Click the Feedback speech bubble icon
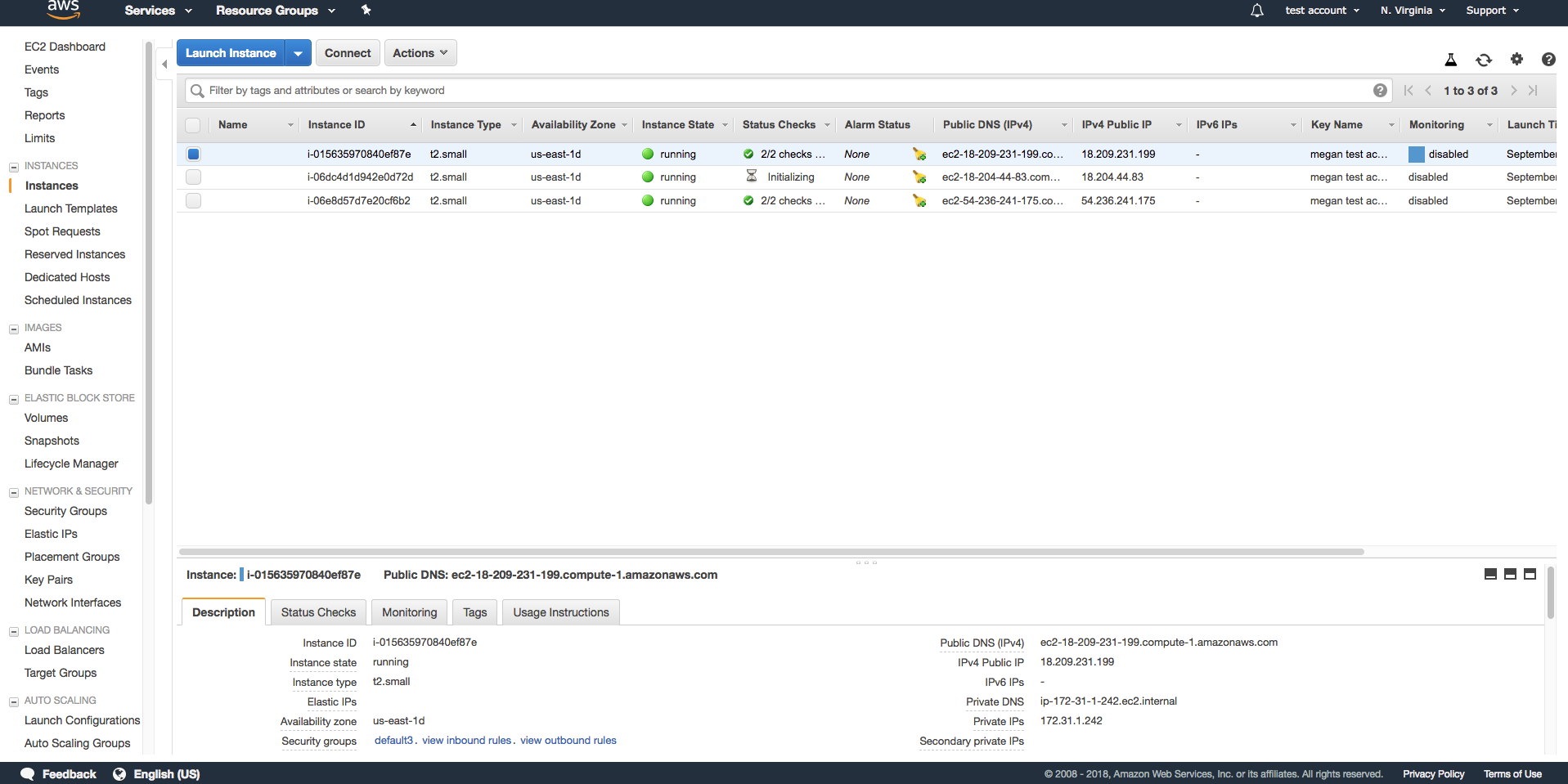The height and width of the screenshot is (784, 1568). 27,774
